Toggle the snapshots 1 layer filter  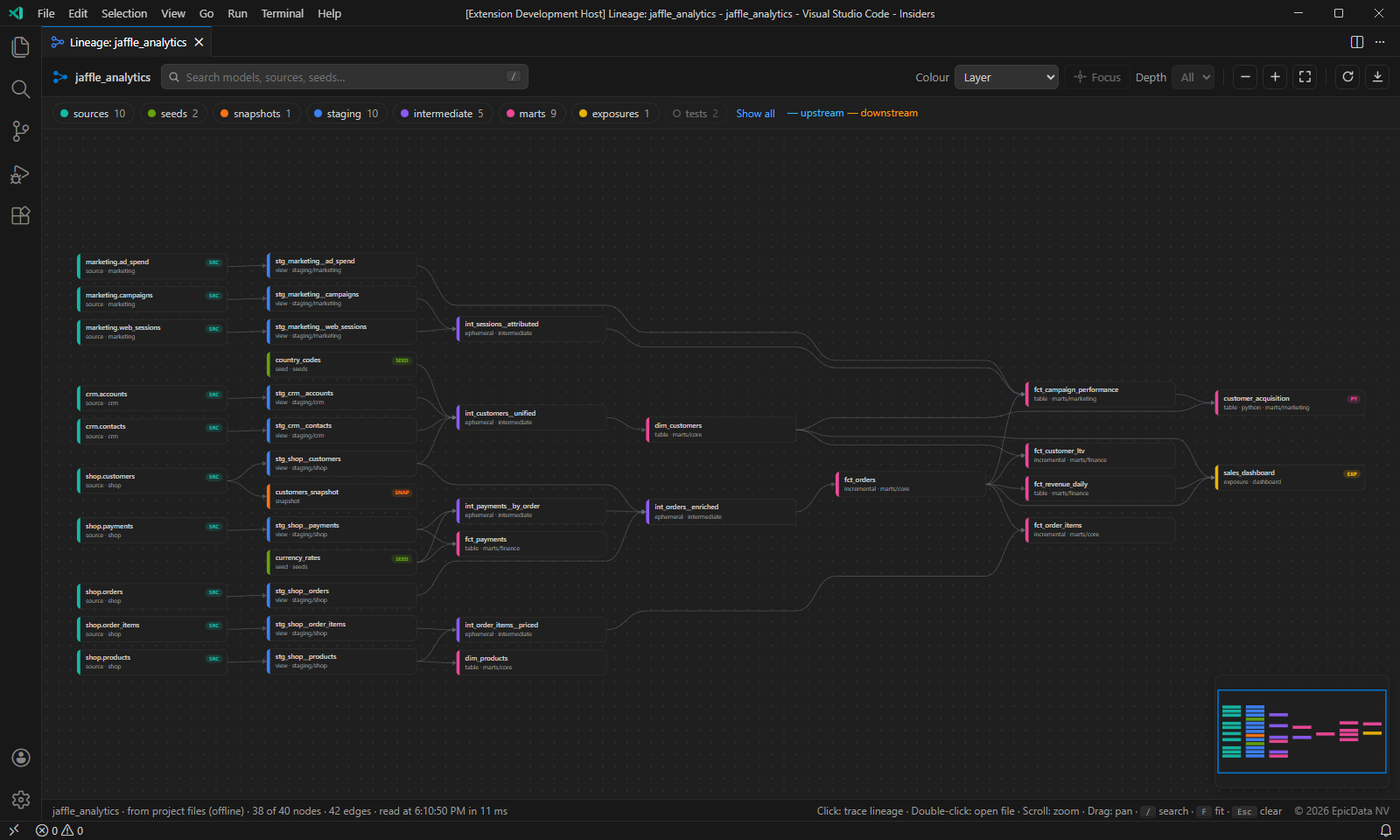(256, 114)
